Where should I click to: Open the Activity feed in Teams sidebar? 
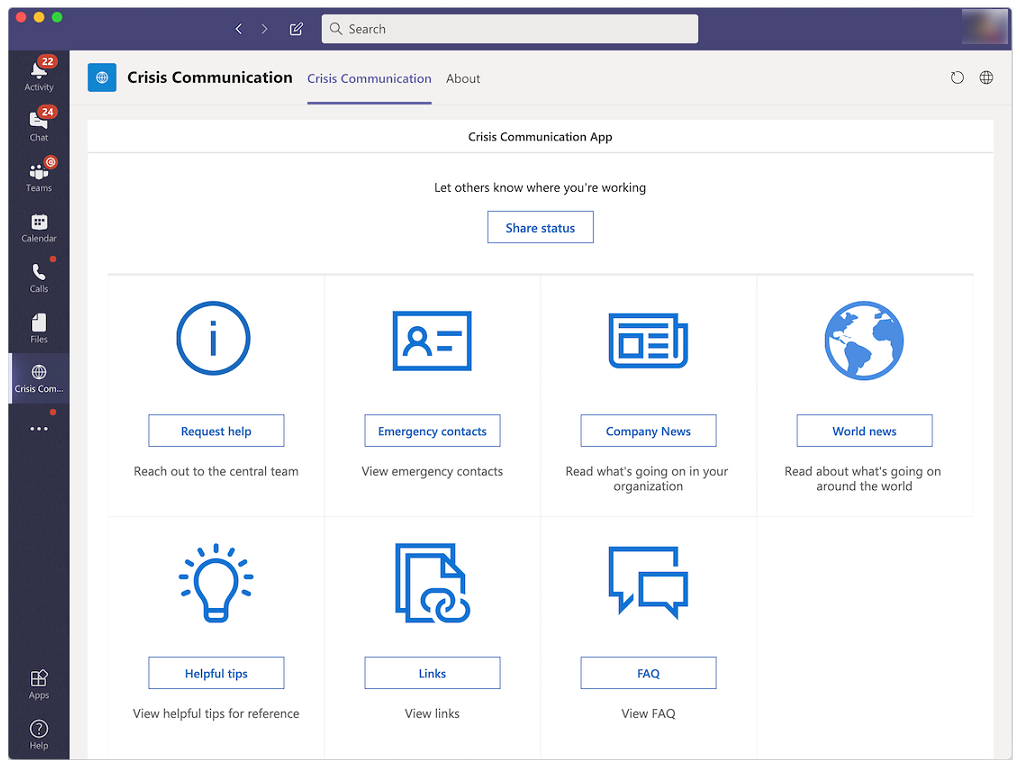coord(38,72)
